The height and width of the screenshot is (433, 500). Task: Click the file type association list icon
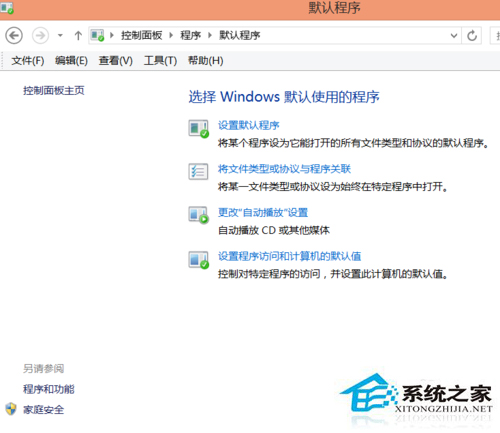click(x=198, y=172)
